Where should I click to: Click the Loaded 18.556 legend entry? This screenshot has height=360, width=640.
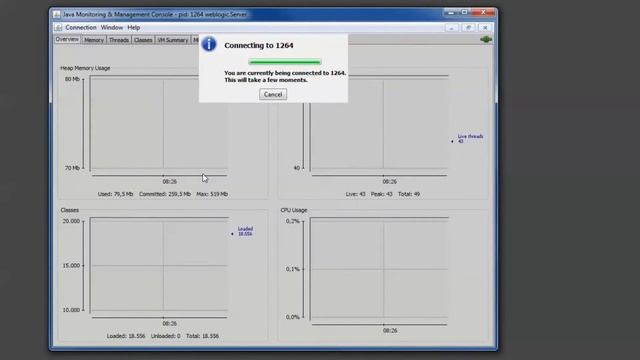pos(243,231)
